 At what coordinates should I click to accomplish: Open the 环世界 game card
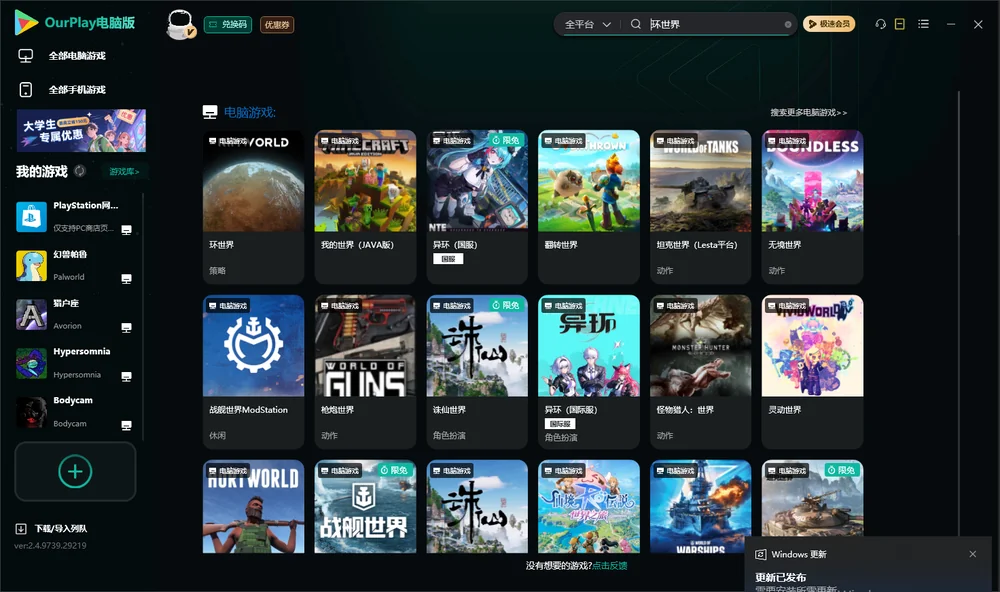click(x=253, y=207)
